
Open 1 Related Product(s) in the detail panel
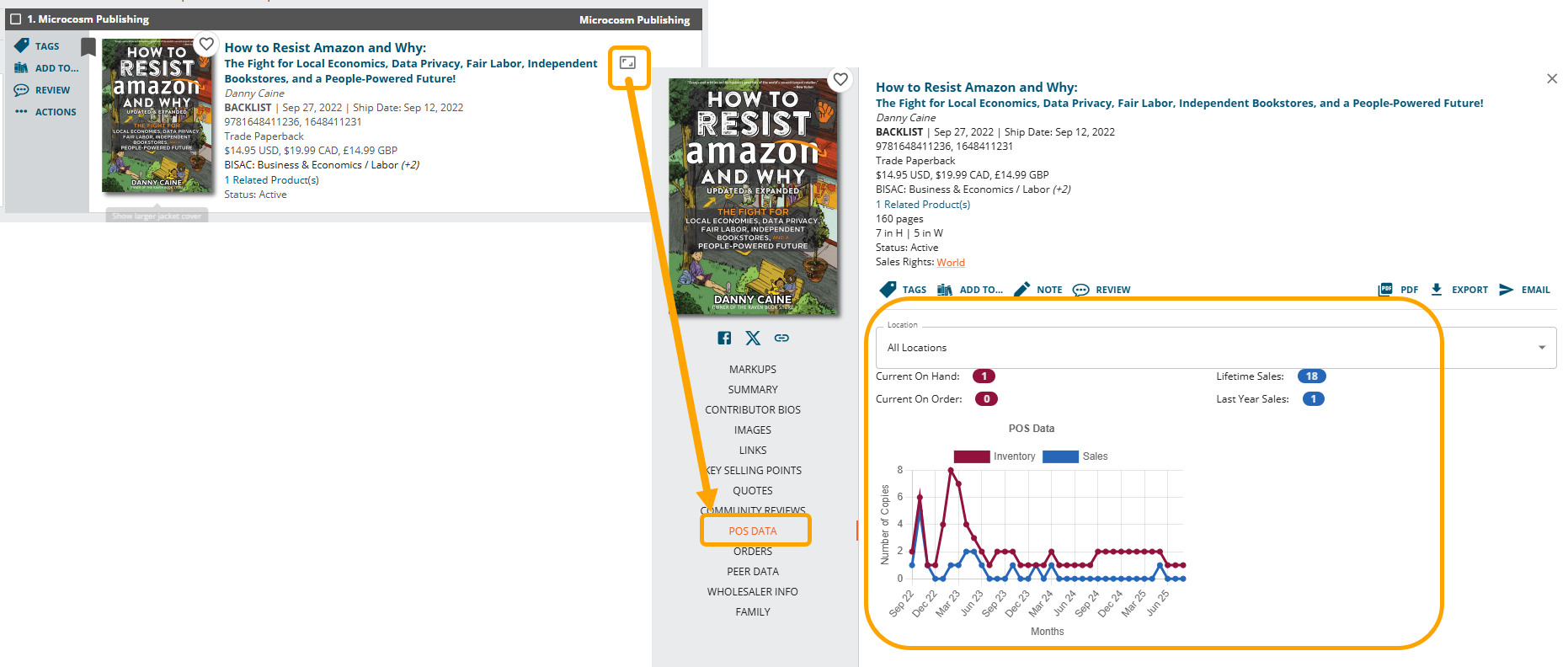coord(923,205)
